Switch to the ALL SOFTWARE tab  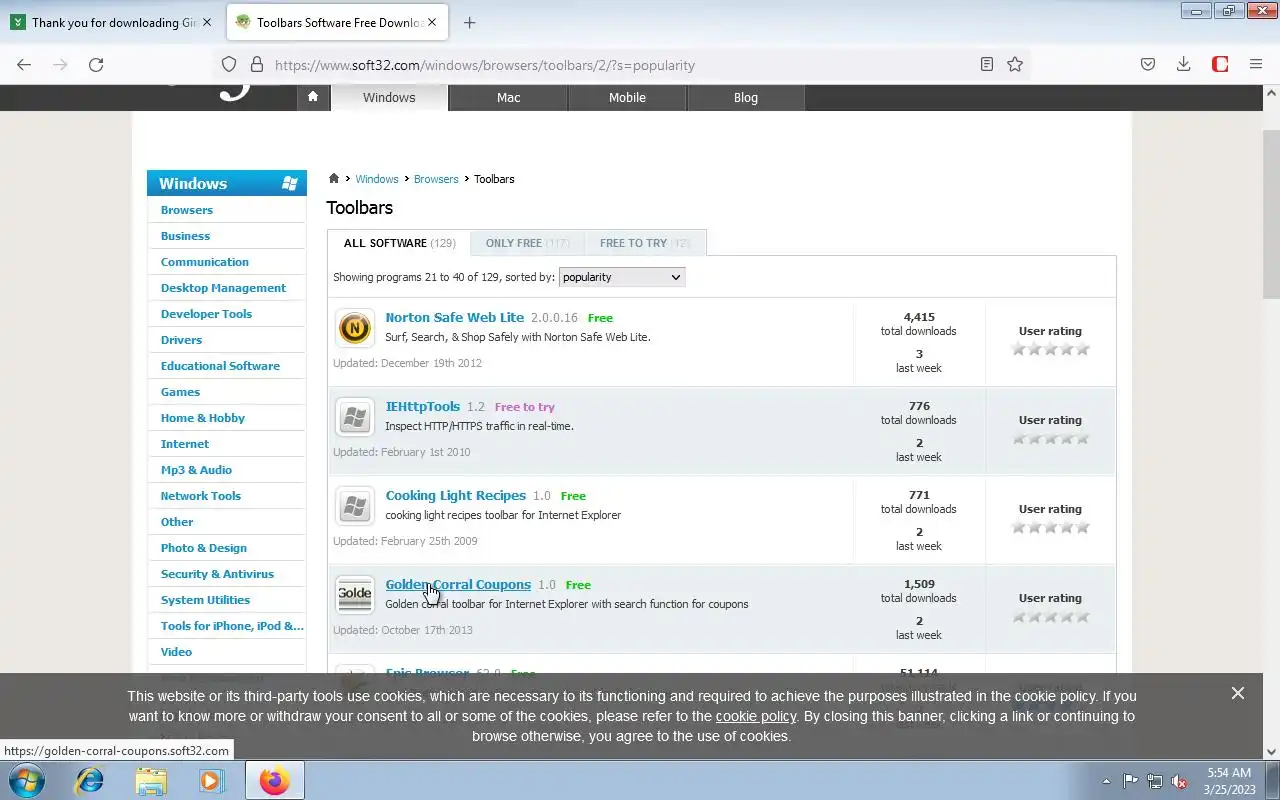[x=399, y=243]
